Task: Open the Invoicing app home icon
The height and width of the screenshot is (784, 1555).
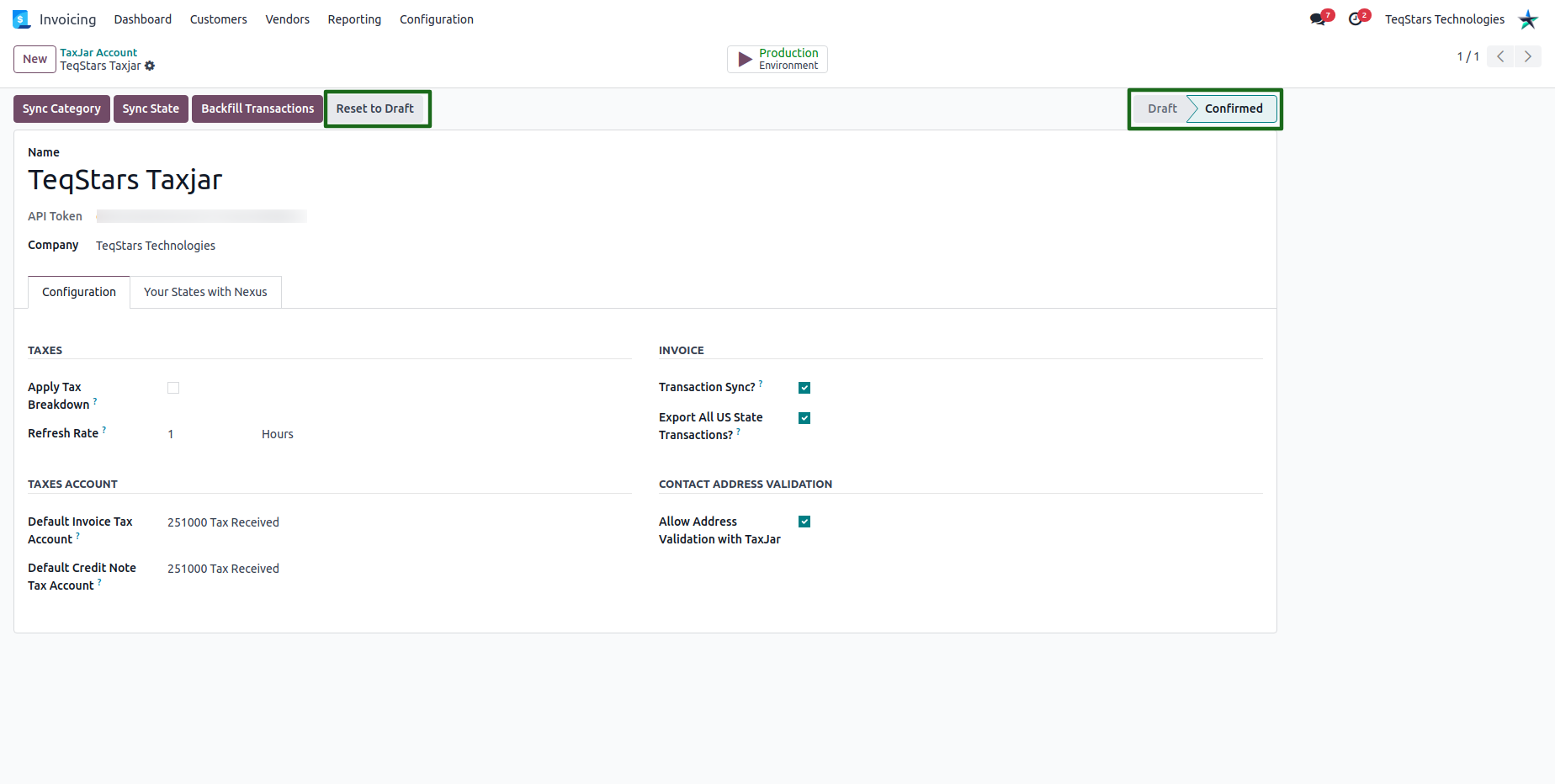Action: tap(22, 19)
